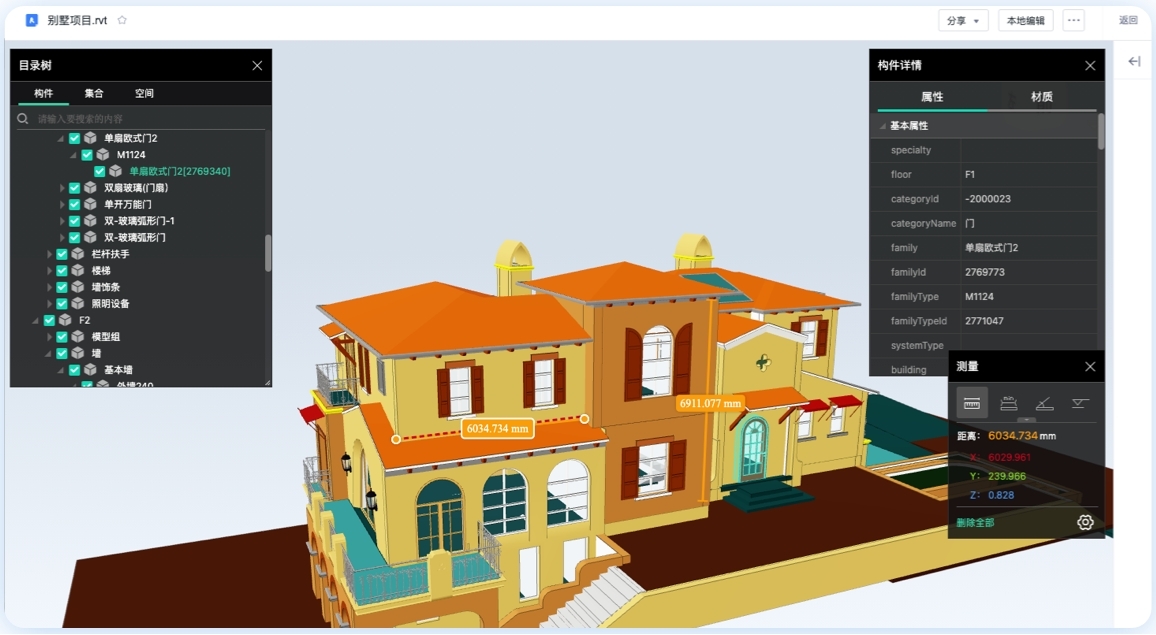Uncheck the F2 floor checkbox

(x=49, y=320)
